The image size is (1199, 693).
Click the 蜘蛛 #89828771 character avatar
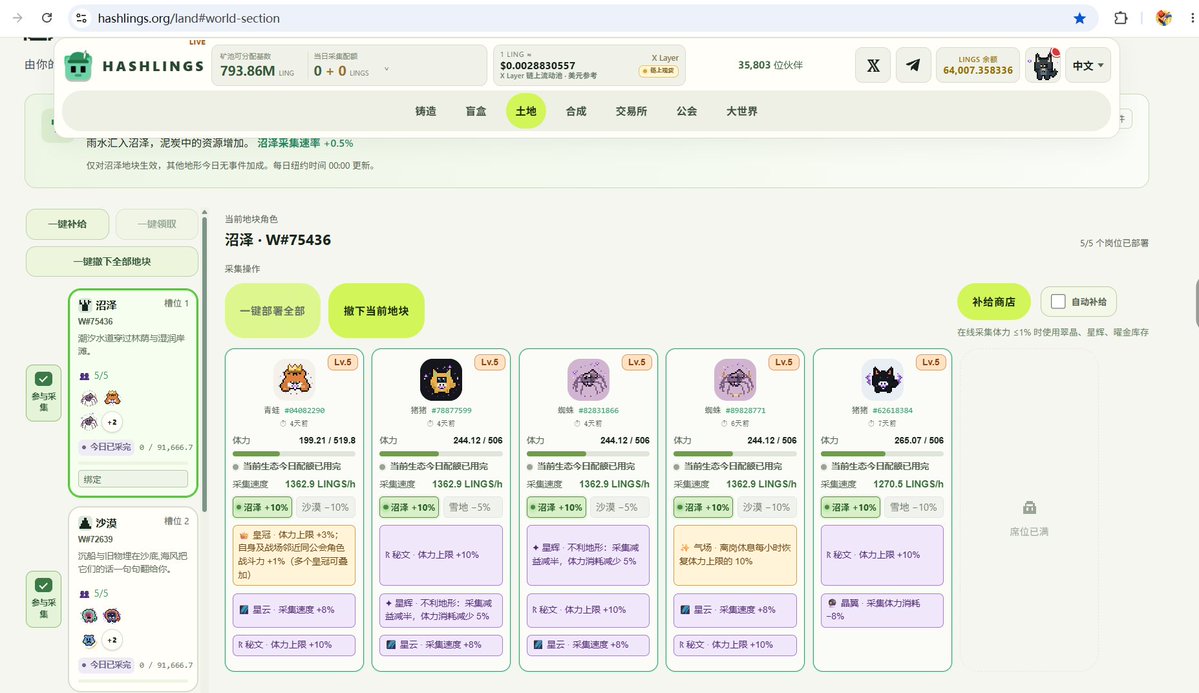[x=735, y=379]
